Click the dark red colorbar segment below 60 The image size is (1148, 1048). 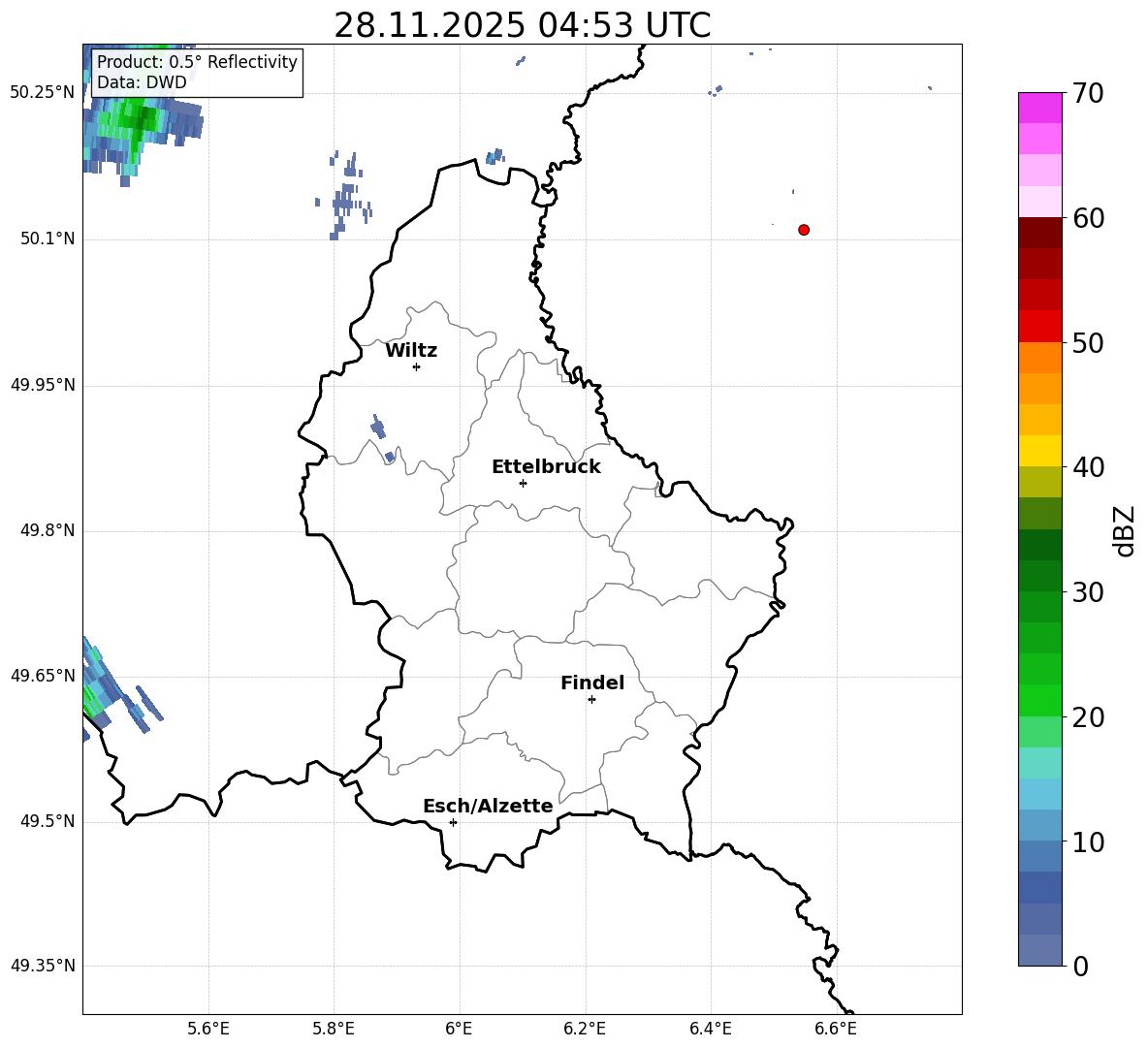point(1039,233)
